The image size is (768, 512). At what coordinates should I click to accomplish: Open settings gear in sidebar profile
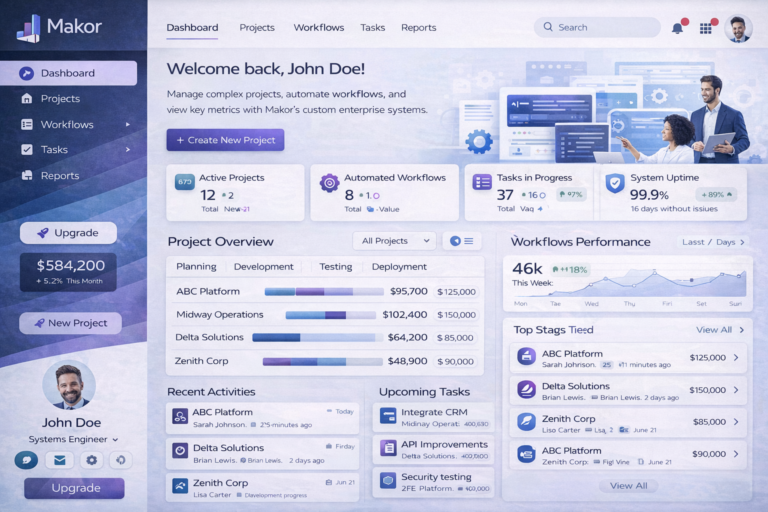[91, 460]
